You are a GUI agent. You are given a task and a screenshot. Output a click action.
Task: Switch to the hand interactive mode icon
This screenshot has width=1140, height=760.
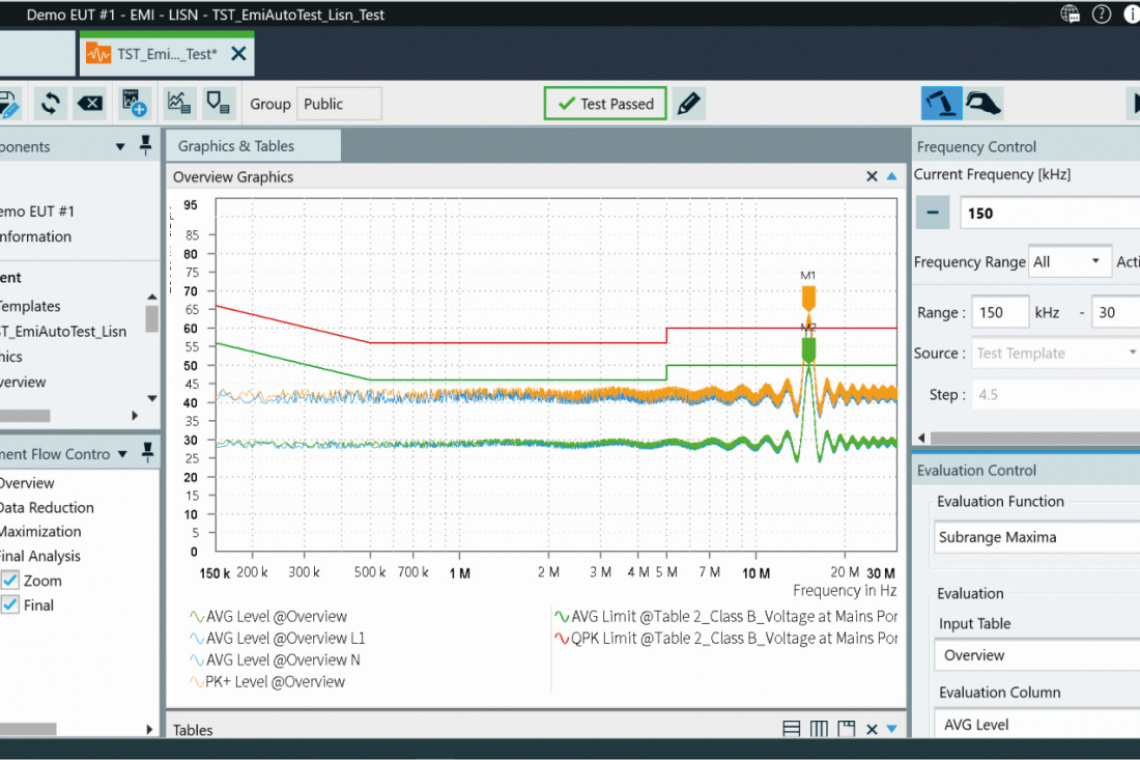983,103
